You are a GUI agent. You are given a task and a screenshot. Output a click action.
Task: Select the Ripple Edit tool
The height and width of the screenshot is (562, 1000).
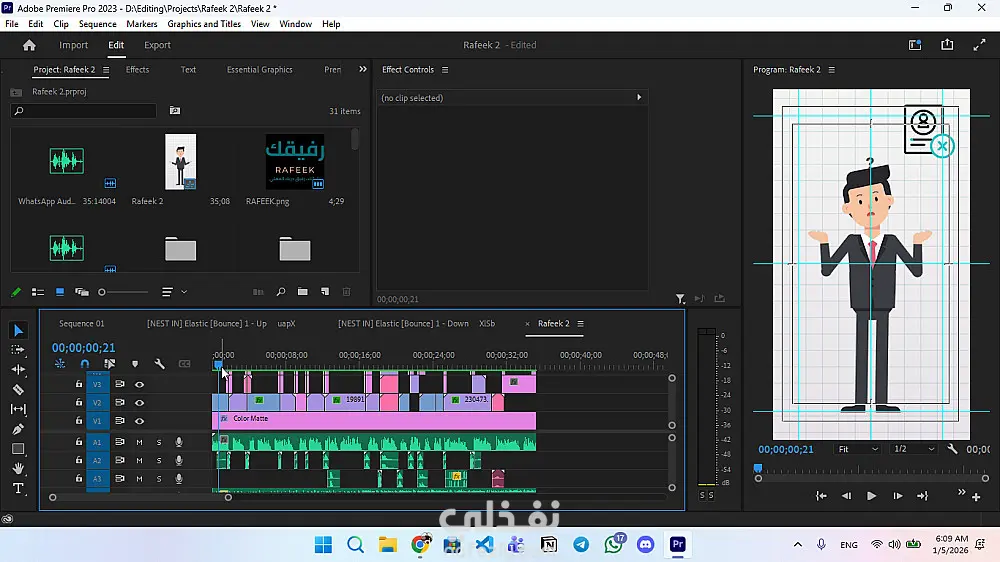click(18, 369)
